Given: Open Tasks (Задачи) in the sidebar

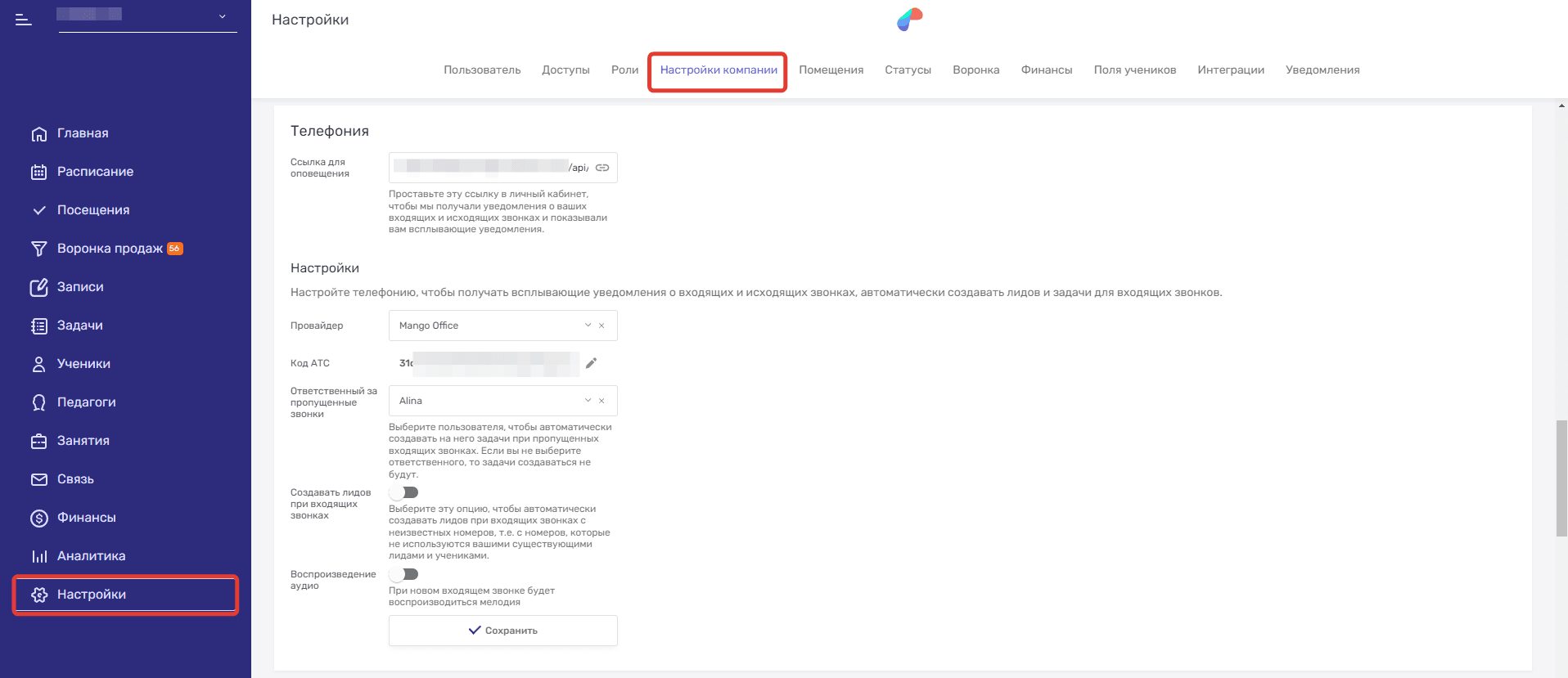Looking at the screenshot, I should 79,326.
